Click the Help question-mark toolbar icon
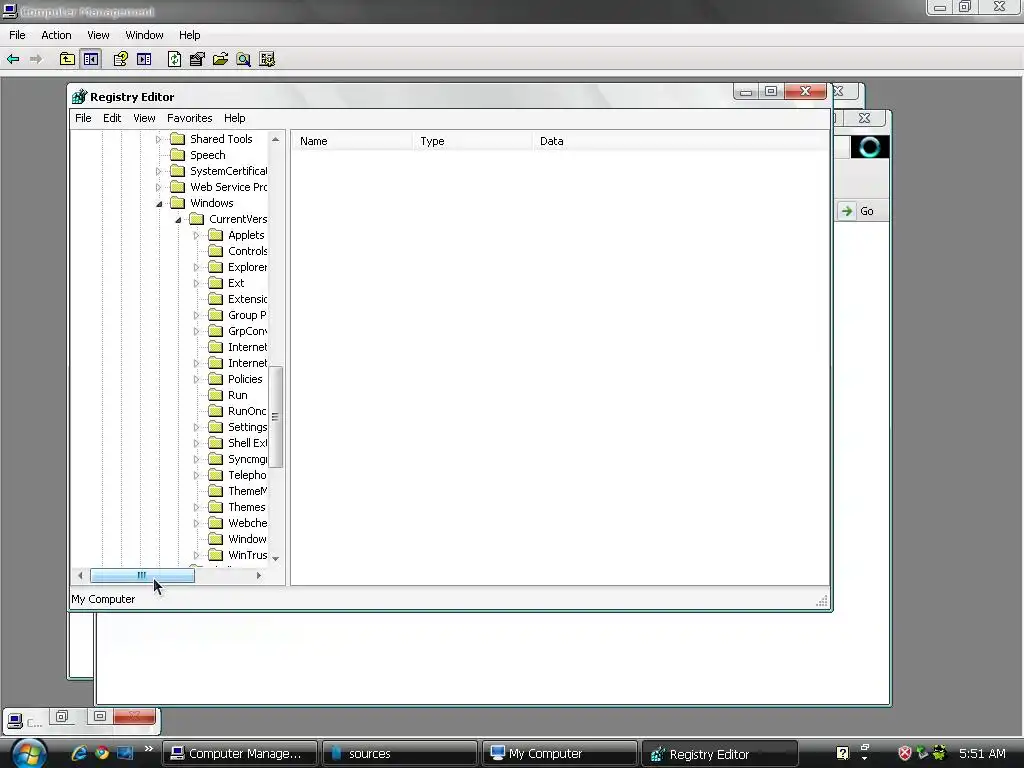This screenshot has width=1024, height=768. tap(120, 59)
